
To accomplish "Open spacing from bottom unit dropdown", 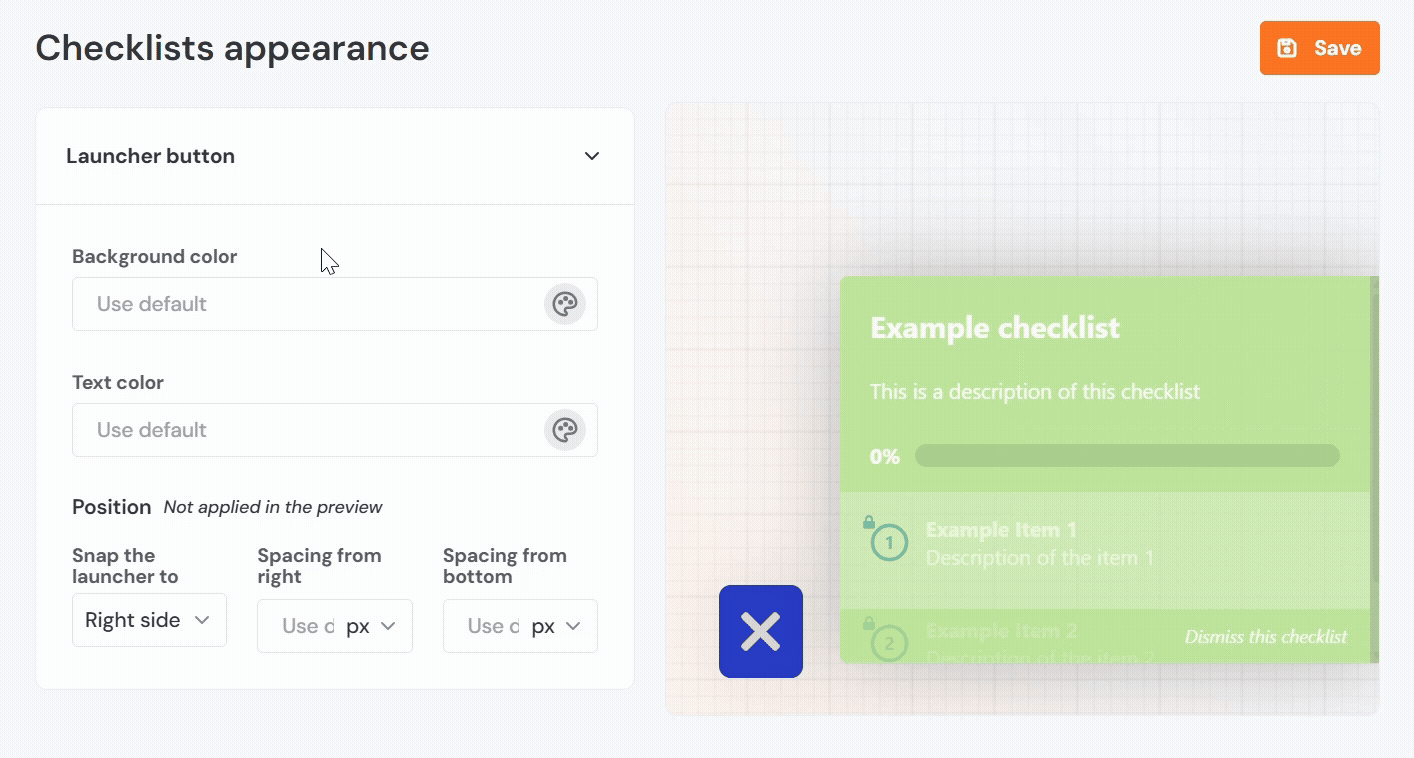I will (x=557, y=626).
